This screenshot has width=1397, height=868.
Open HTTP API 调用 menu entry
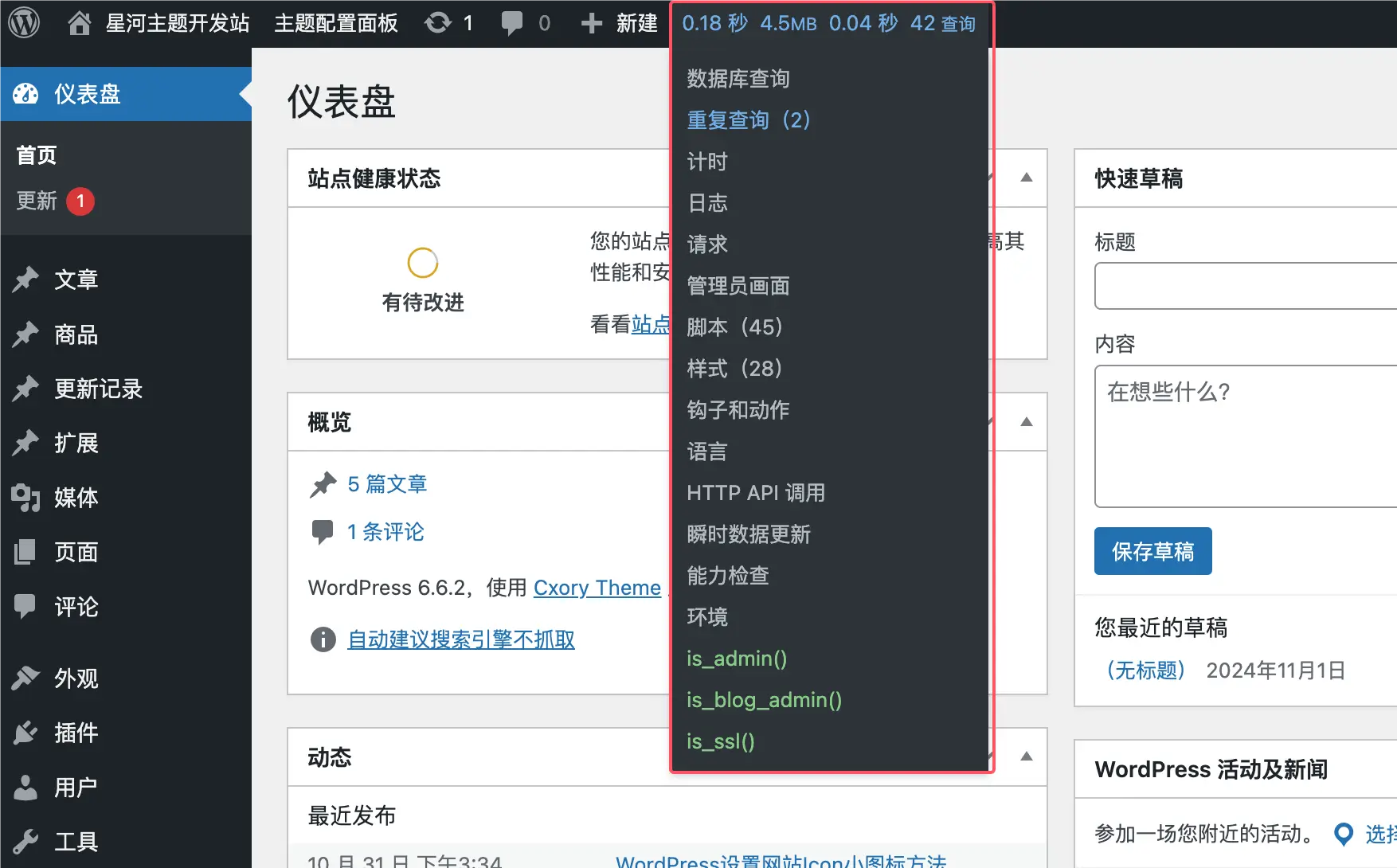pyautogui.click(x=756, y=493)
